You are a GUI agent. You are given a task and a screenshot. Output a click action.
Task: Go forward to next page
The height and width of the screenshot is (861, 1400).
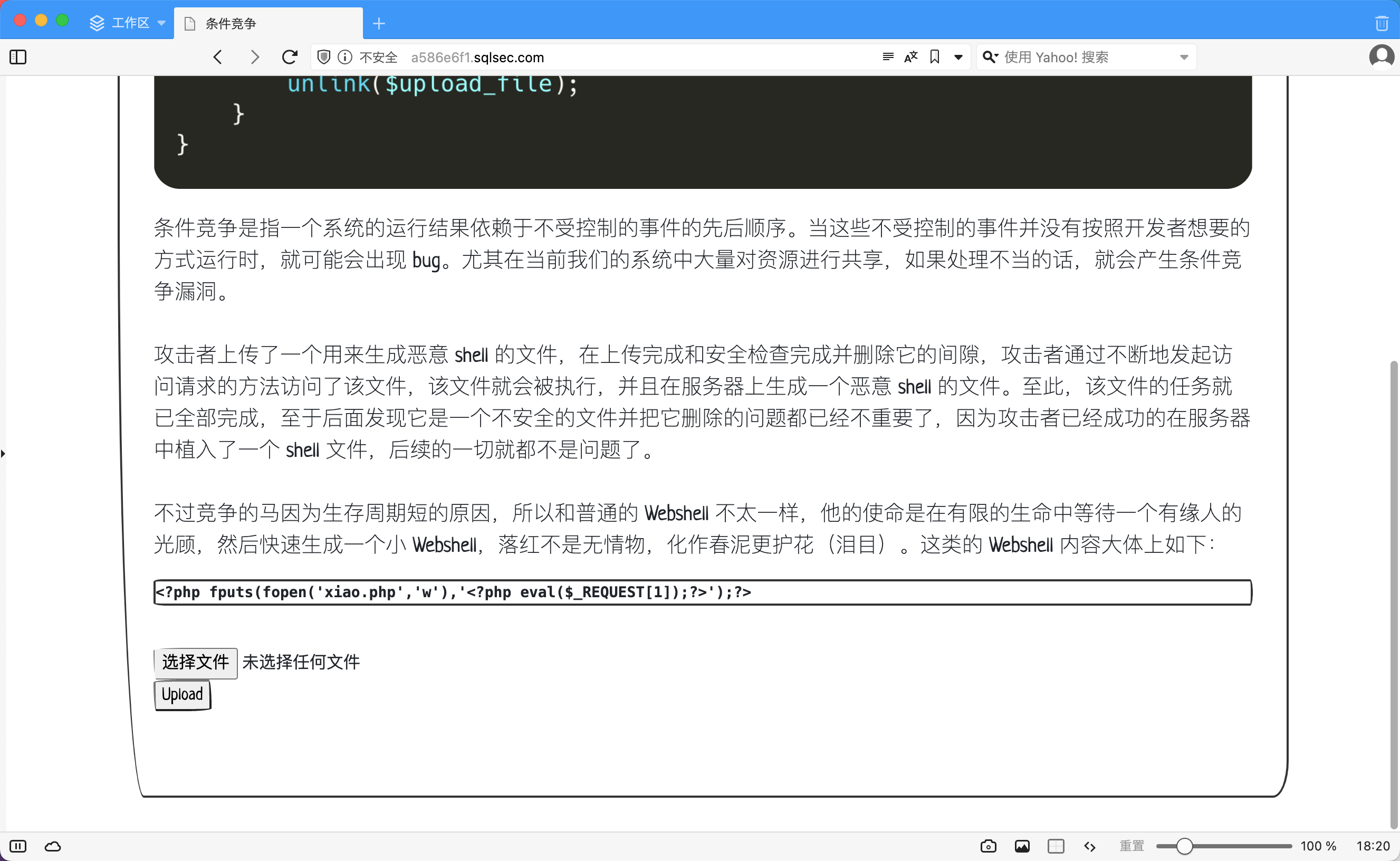(254, 57)
